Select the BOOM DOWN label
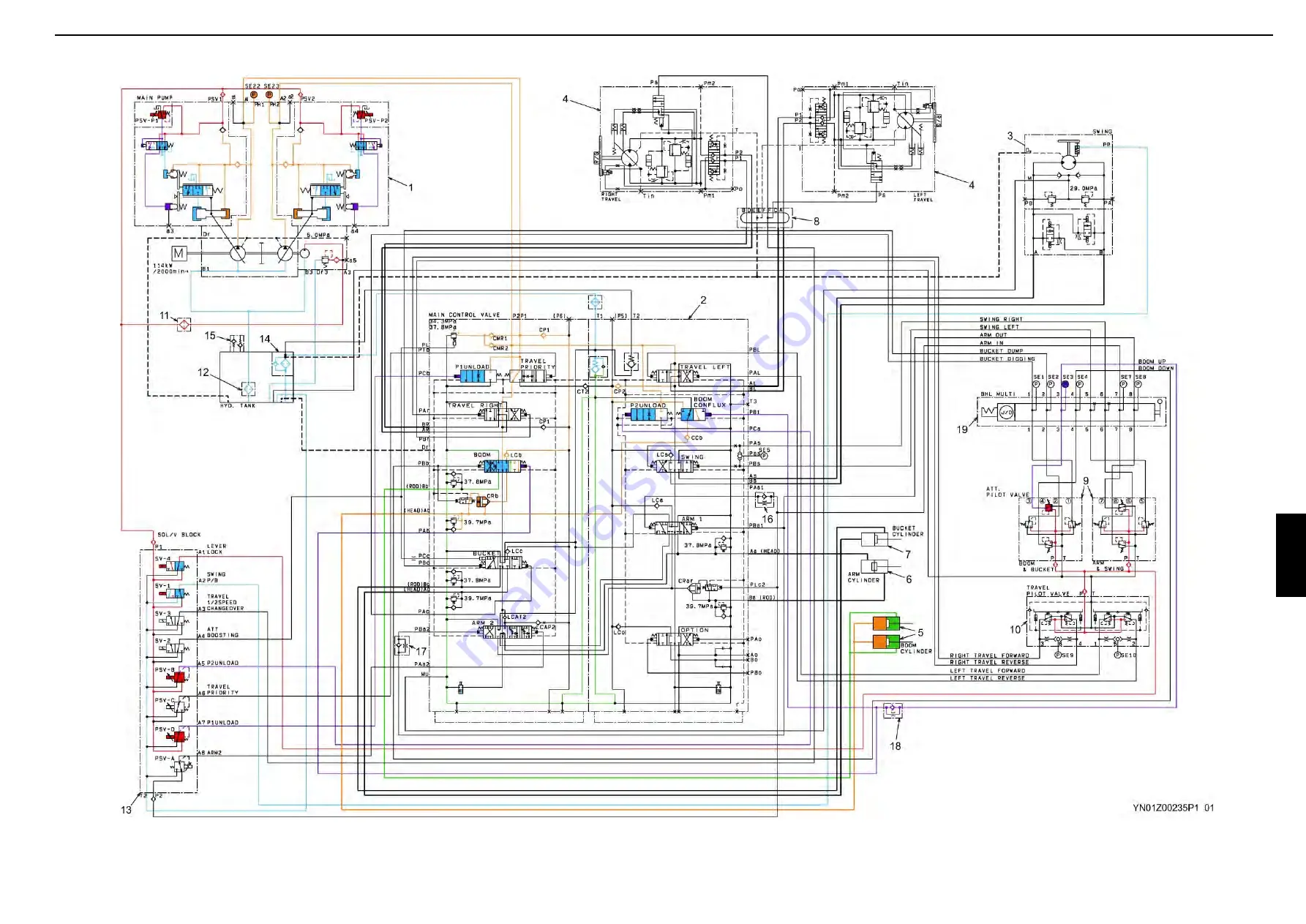Viewport: 1306px width, 924px height. click(1155, 368)
